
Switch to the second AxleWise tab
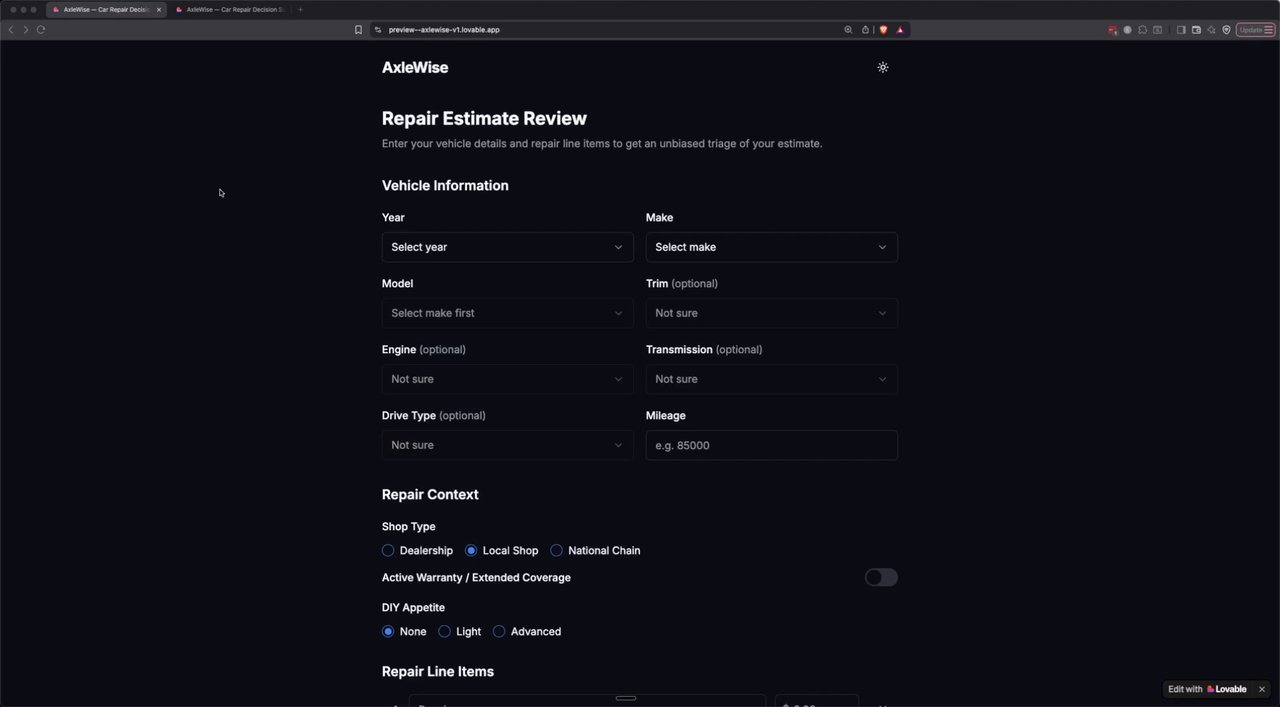(229, 10)
